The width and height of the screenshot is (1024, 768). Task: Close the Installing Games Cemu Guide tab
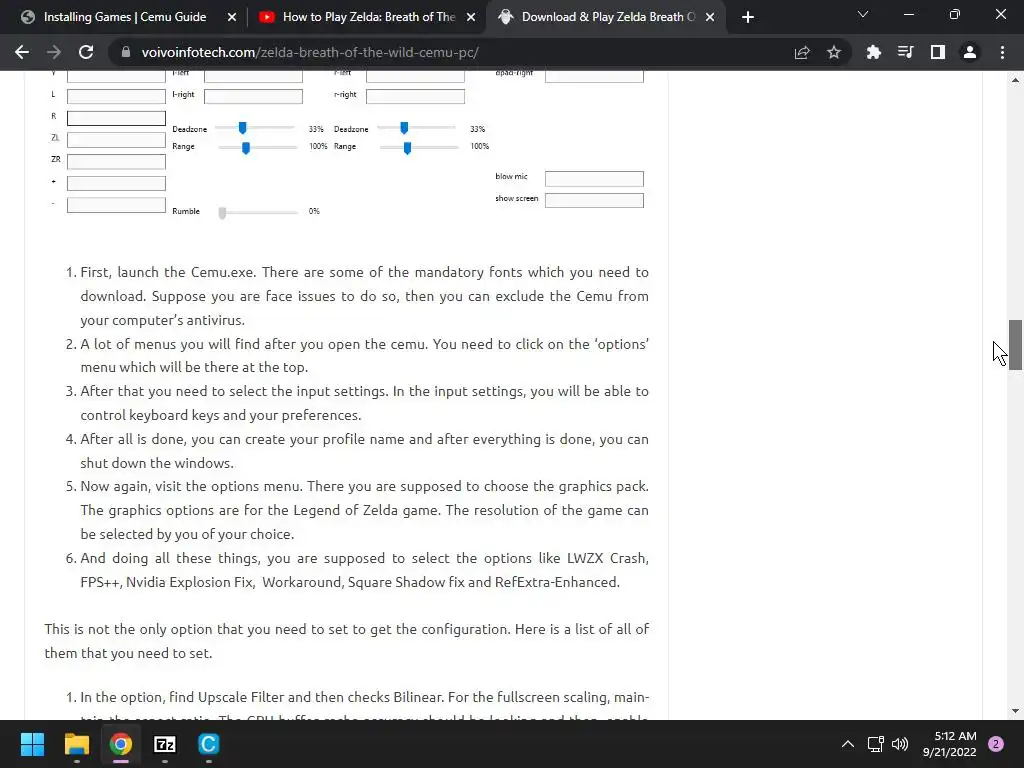232,18
